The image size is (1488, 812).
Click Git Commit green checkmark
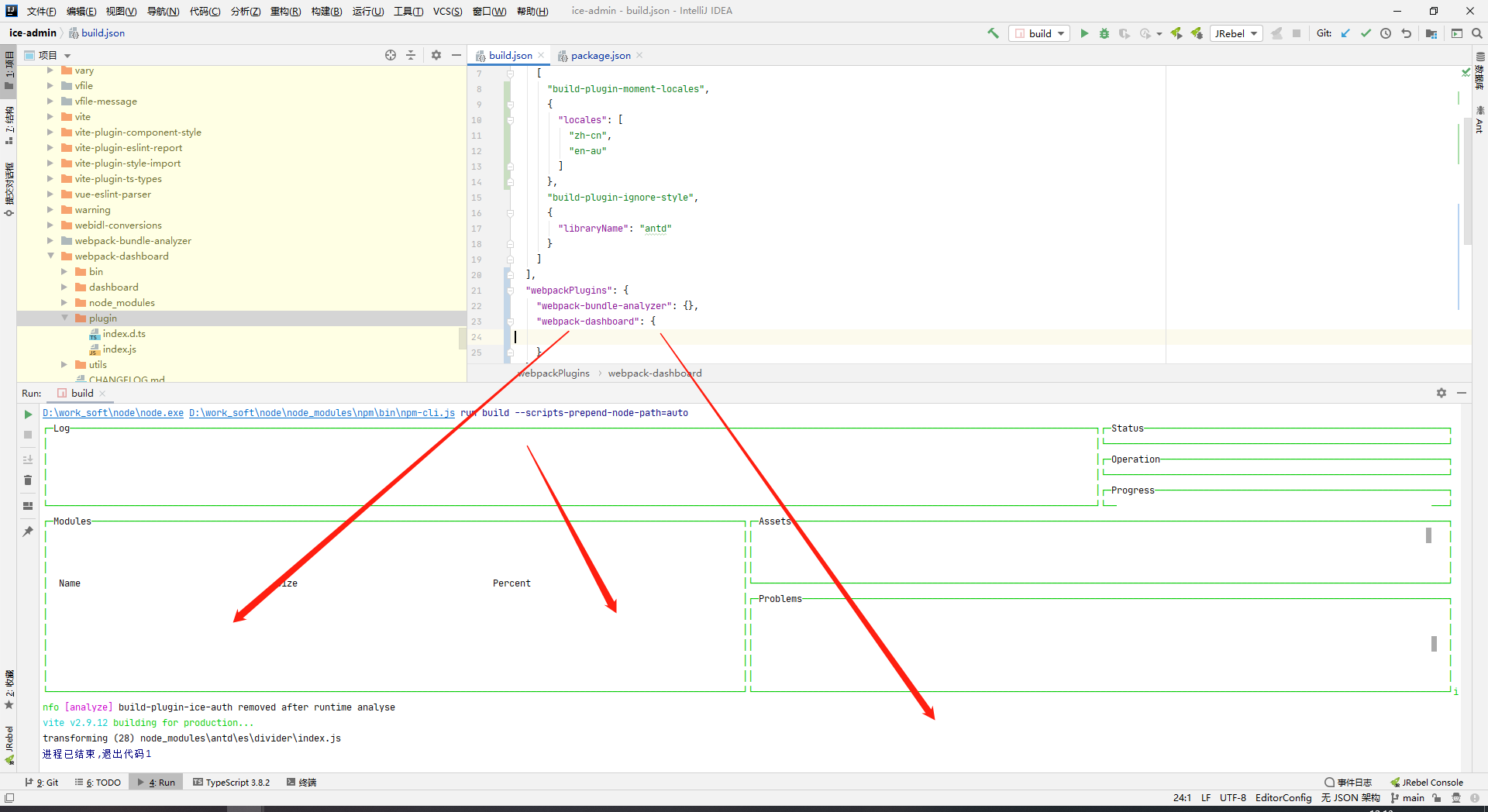click(x=1366, y=33)
